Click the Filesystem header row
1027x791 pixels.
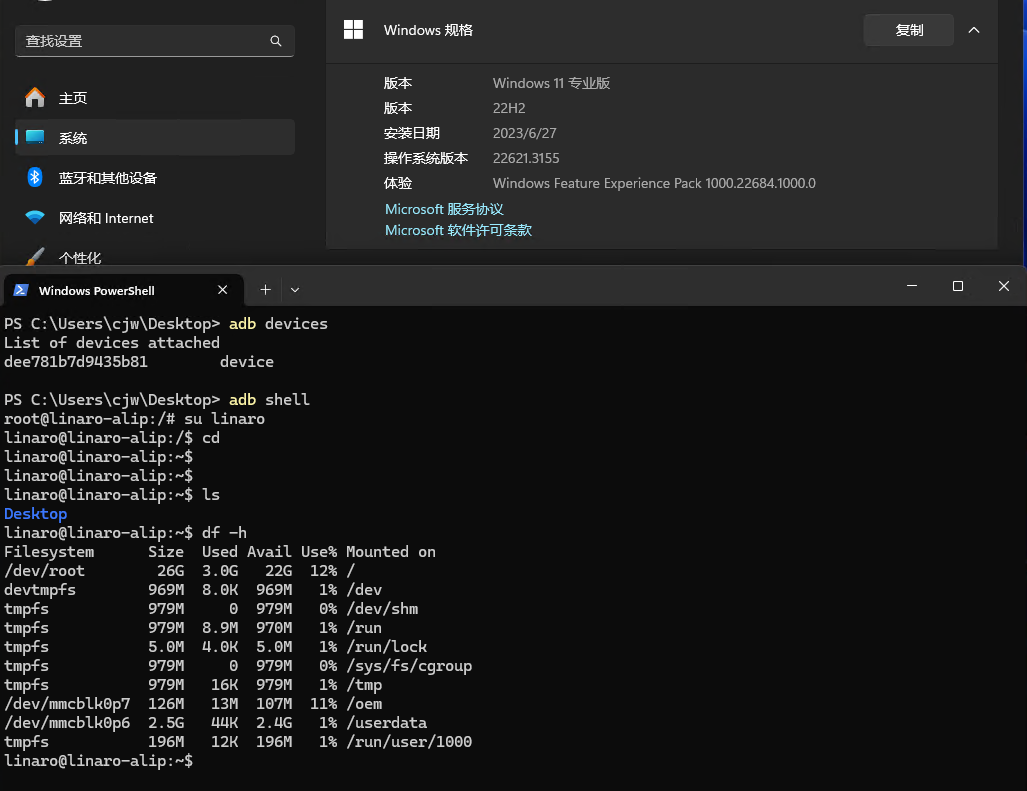(x=220, y=552)
